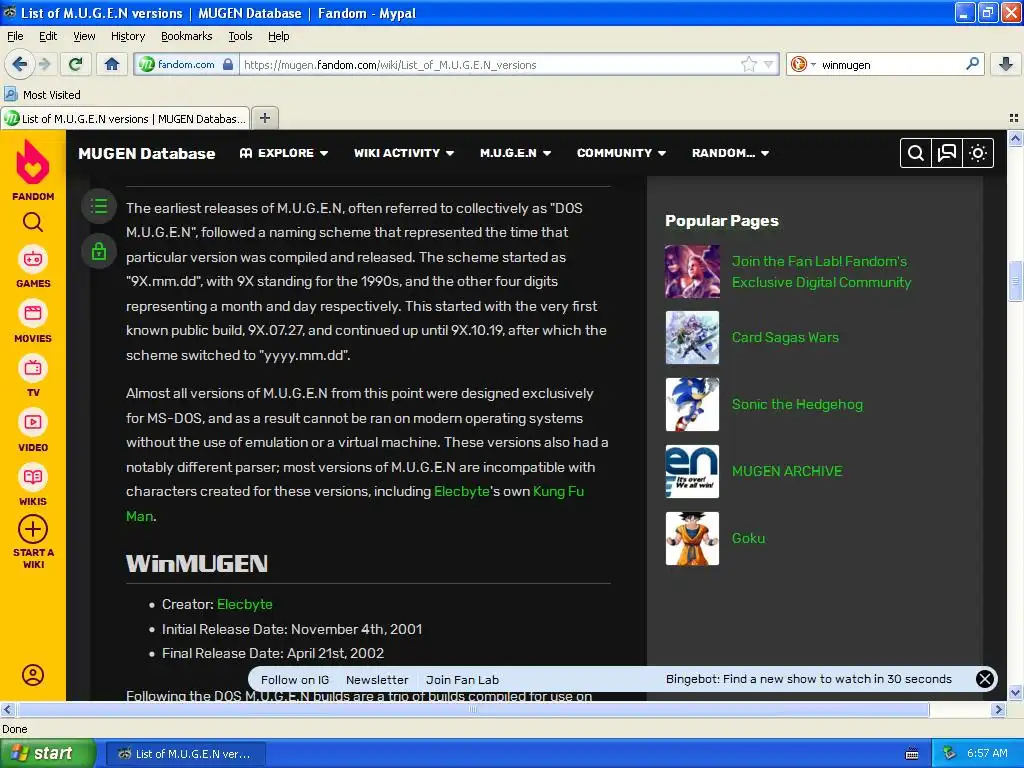Click the Start a Wiki plus icon

click(33, 529)
